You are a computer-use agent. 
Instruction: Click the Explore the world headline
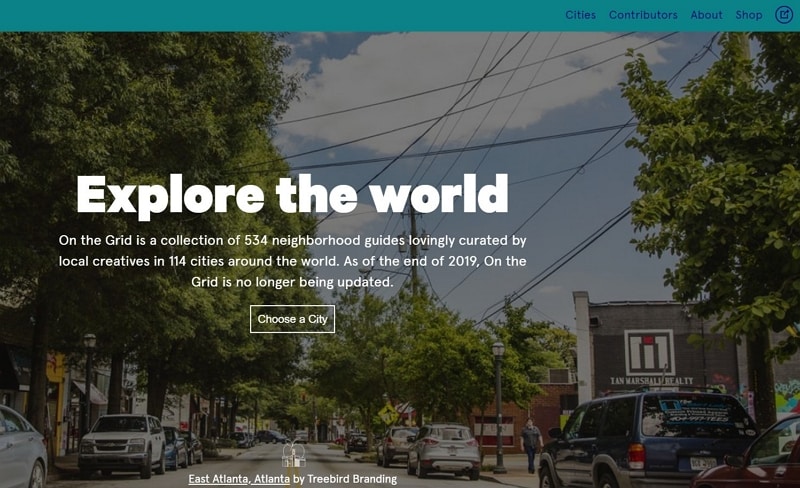click(x=292, y=195)
